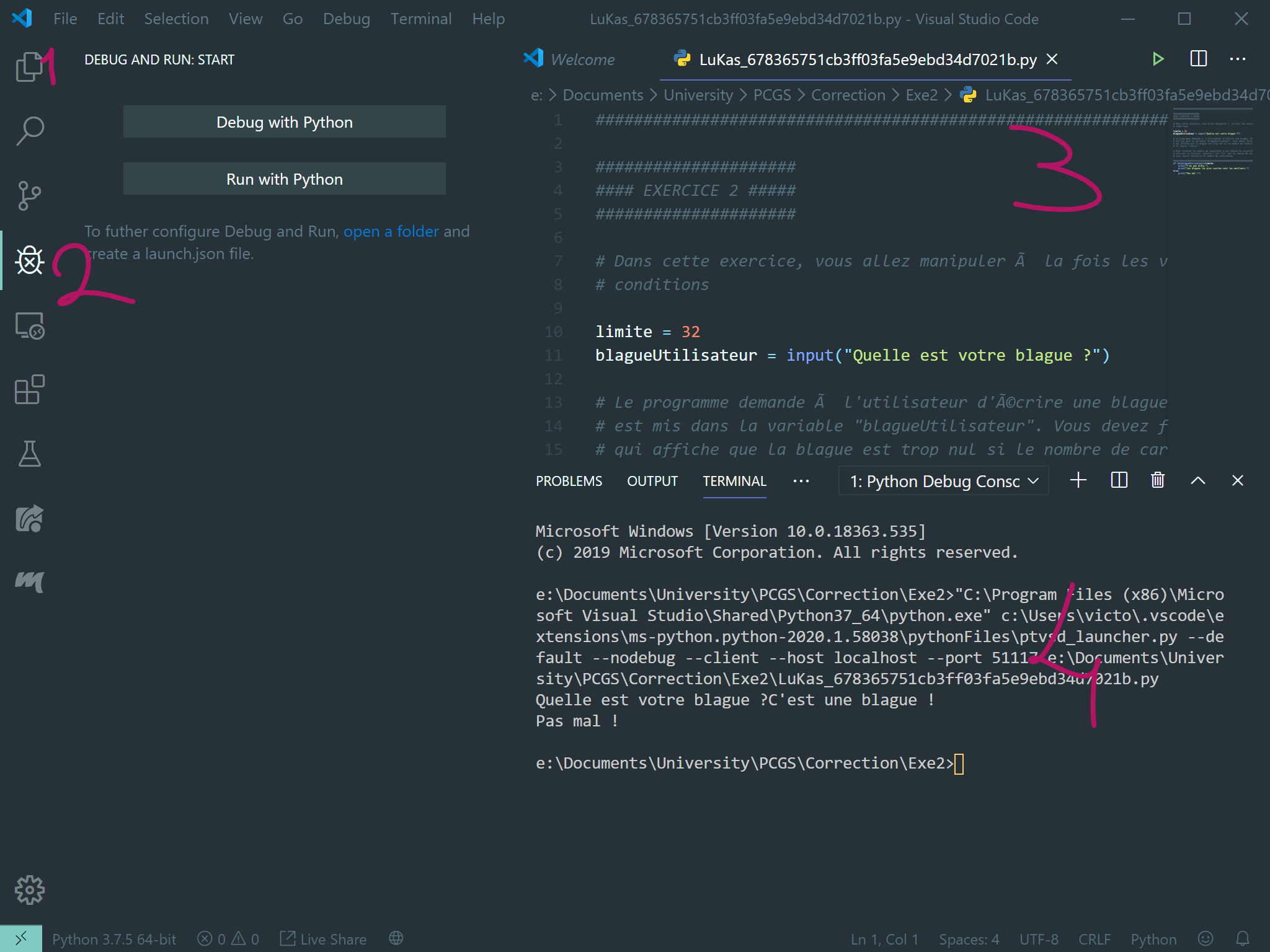Image resolution: width=1270 pixels, height=952 pixels.
Task: Open editor More Actions ellipsis menu
Action: 1237,59
